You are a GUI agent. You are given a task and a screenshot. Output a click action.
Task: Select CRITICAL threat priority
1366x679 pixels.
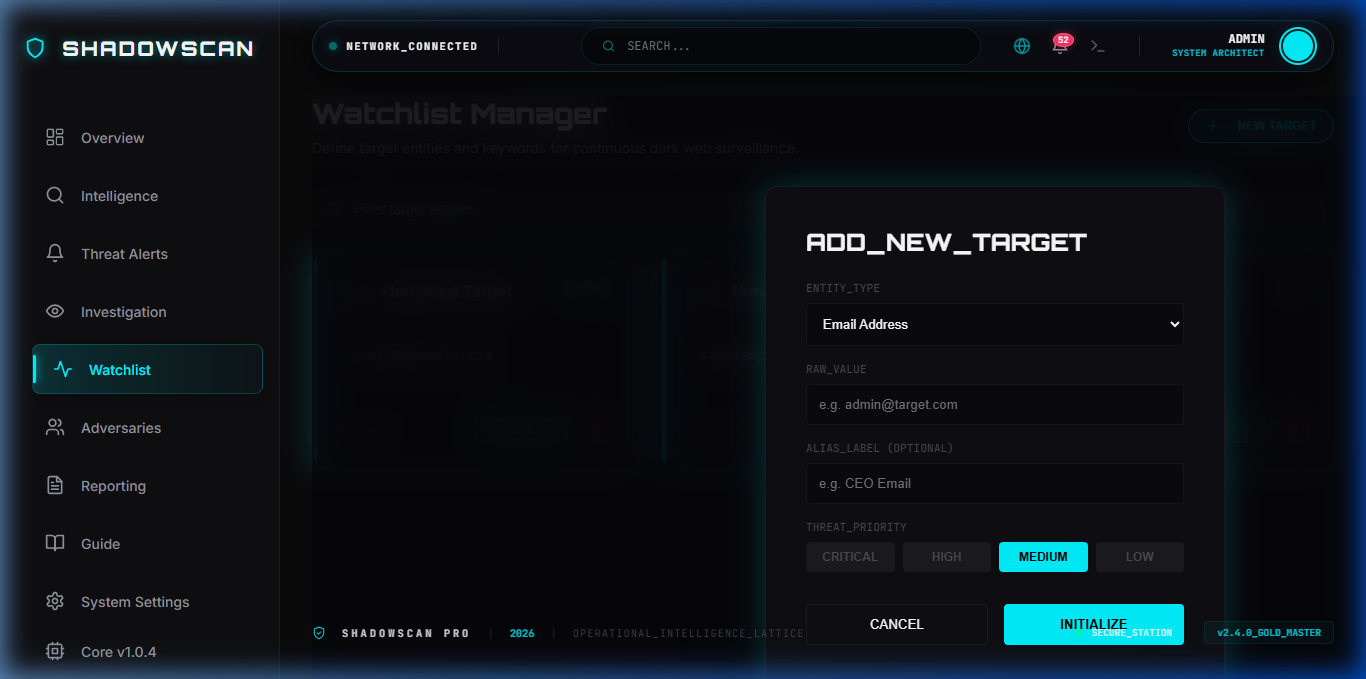pos(850,557)
